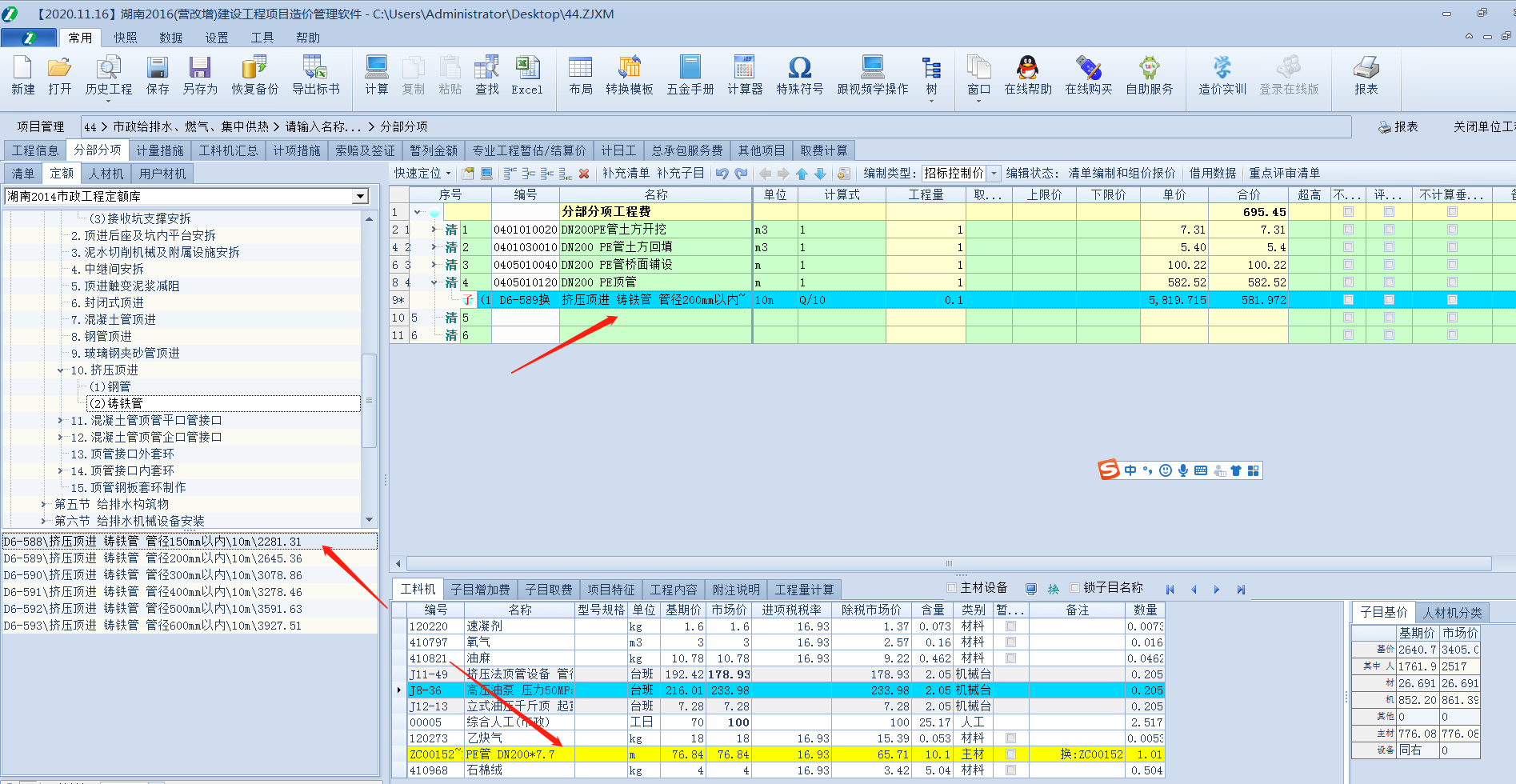This screenshot has height=784, width=1516.
Task: Expand 第六节 给排水机械设备安装 node
Action: click(x=44, y=522)
